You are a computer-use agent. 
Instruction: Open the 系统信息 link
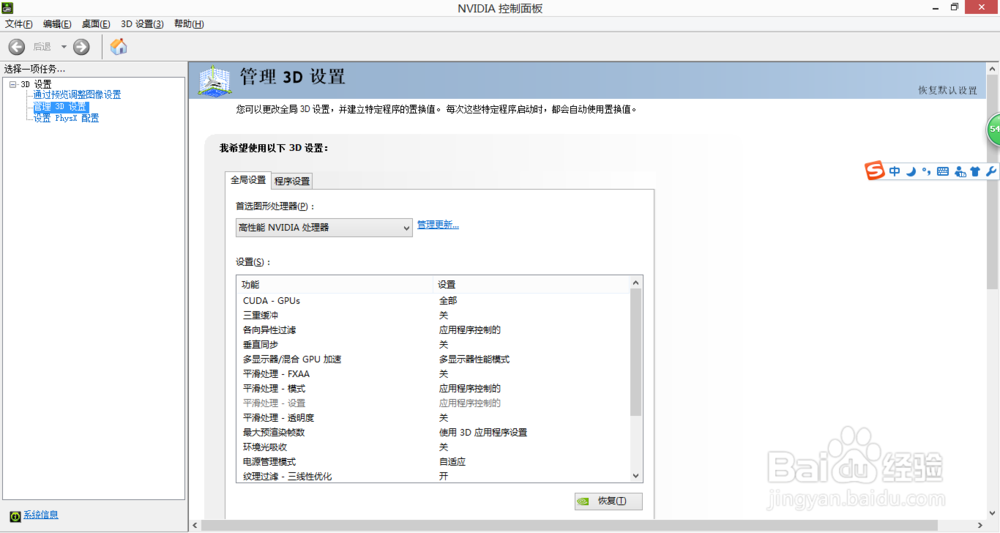(41, 515)
